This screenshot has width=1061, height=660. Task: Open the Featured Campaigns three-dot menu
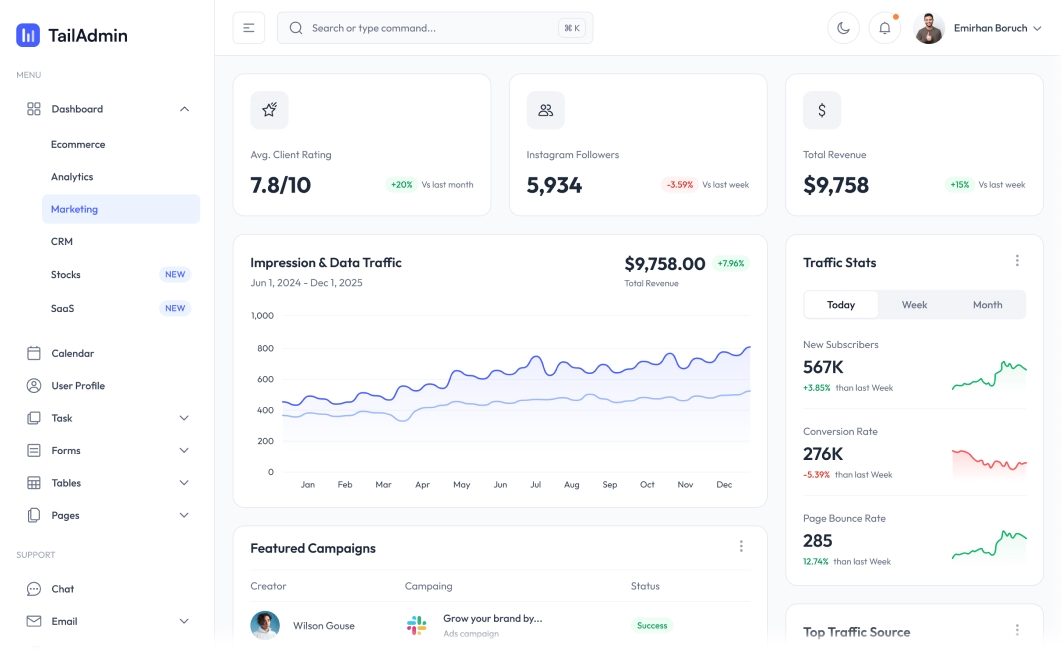click(741, 545)
